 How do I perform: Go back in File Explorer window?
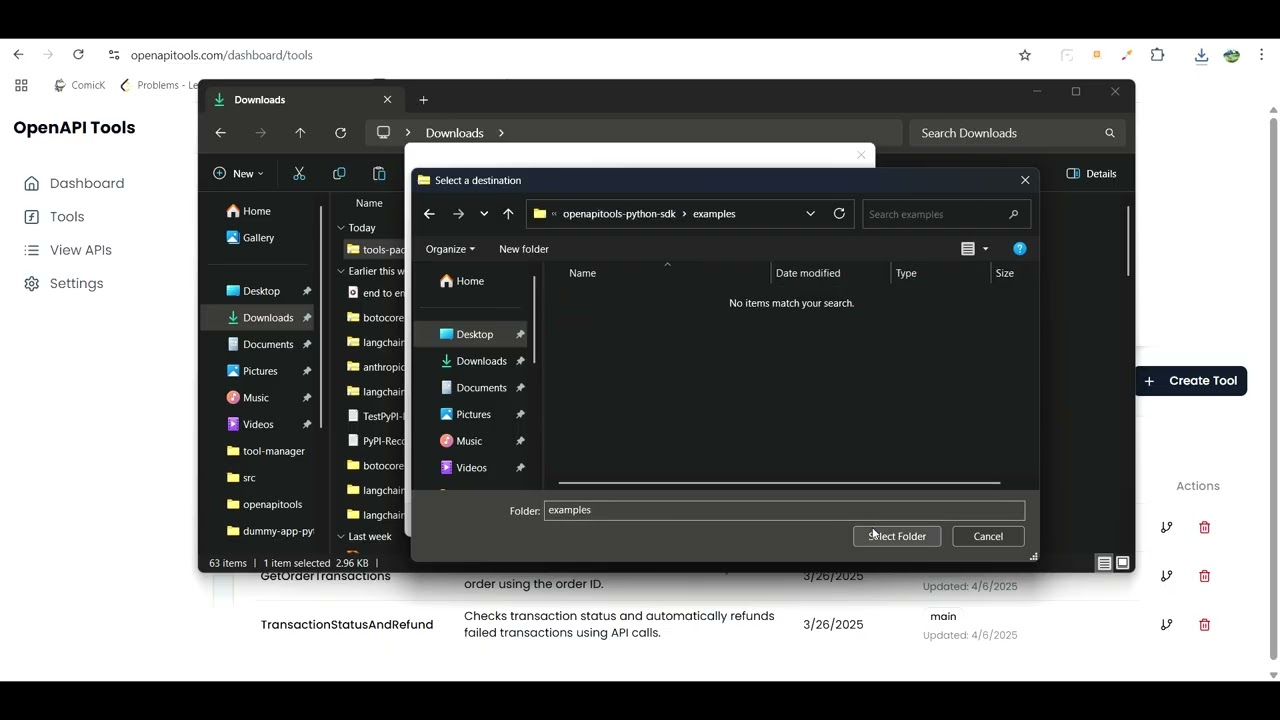221,133
